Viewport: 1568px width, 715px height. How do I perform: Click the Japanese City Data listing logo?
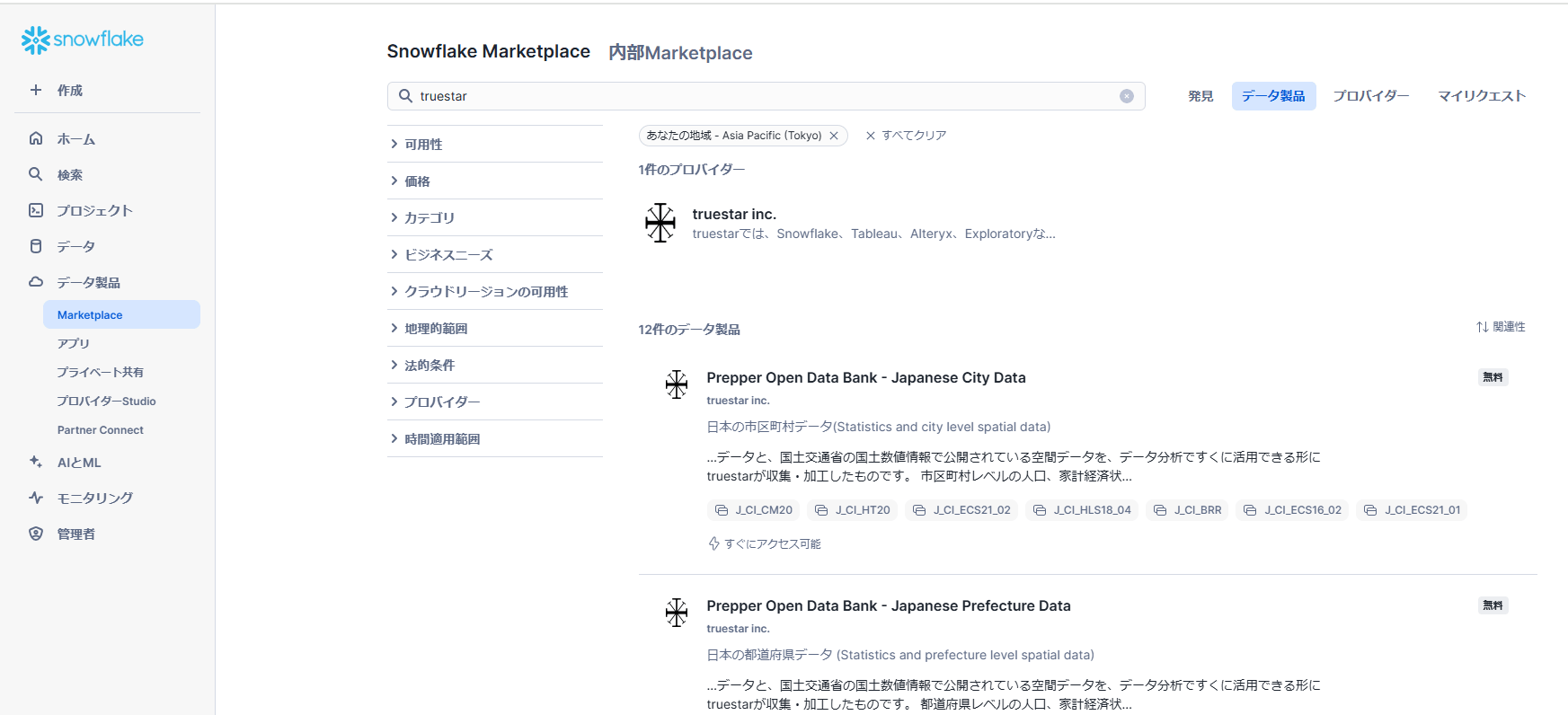coord(677,384)
